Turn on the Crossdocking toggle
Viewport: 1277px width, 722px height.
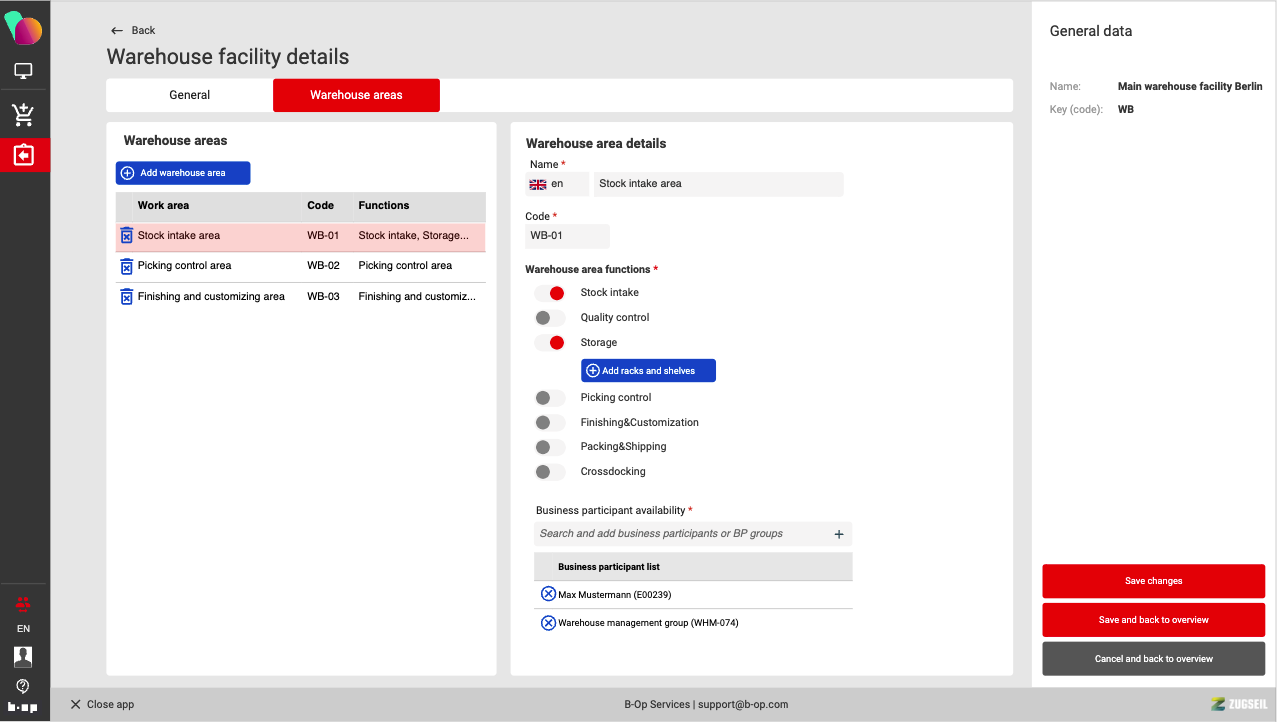pyautogui.click(x=550, y=472)
